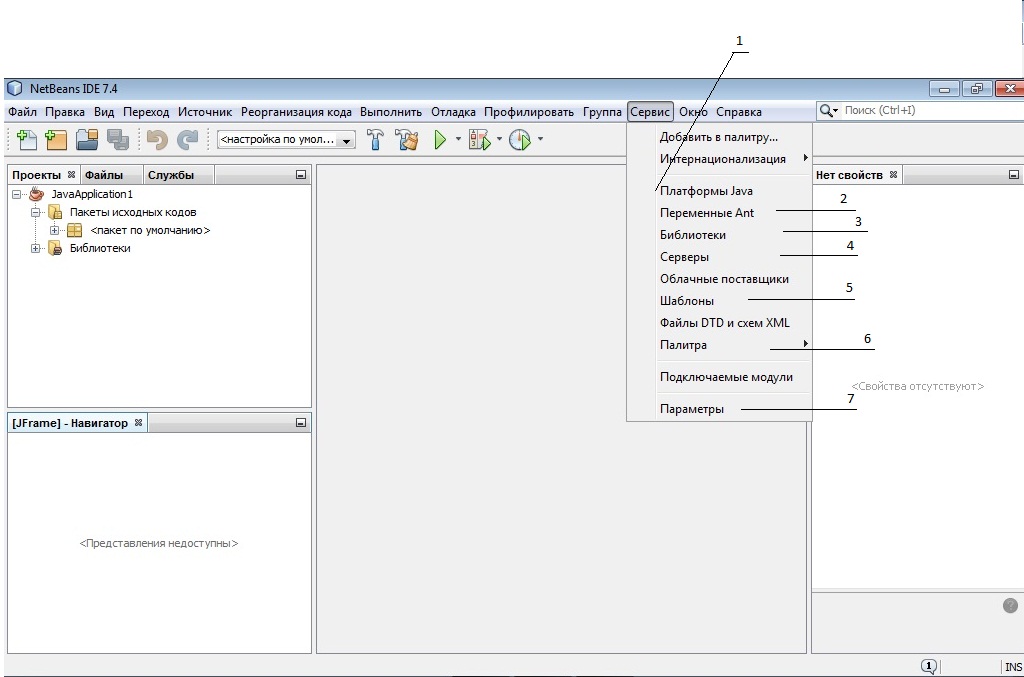This screenshot has height=677, width=1024.
Task: Open the Источник menu
Action: coord(204,112)
